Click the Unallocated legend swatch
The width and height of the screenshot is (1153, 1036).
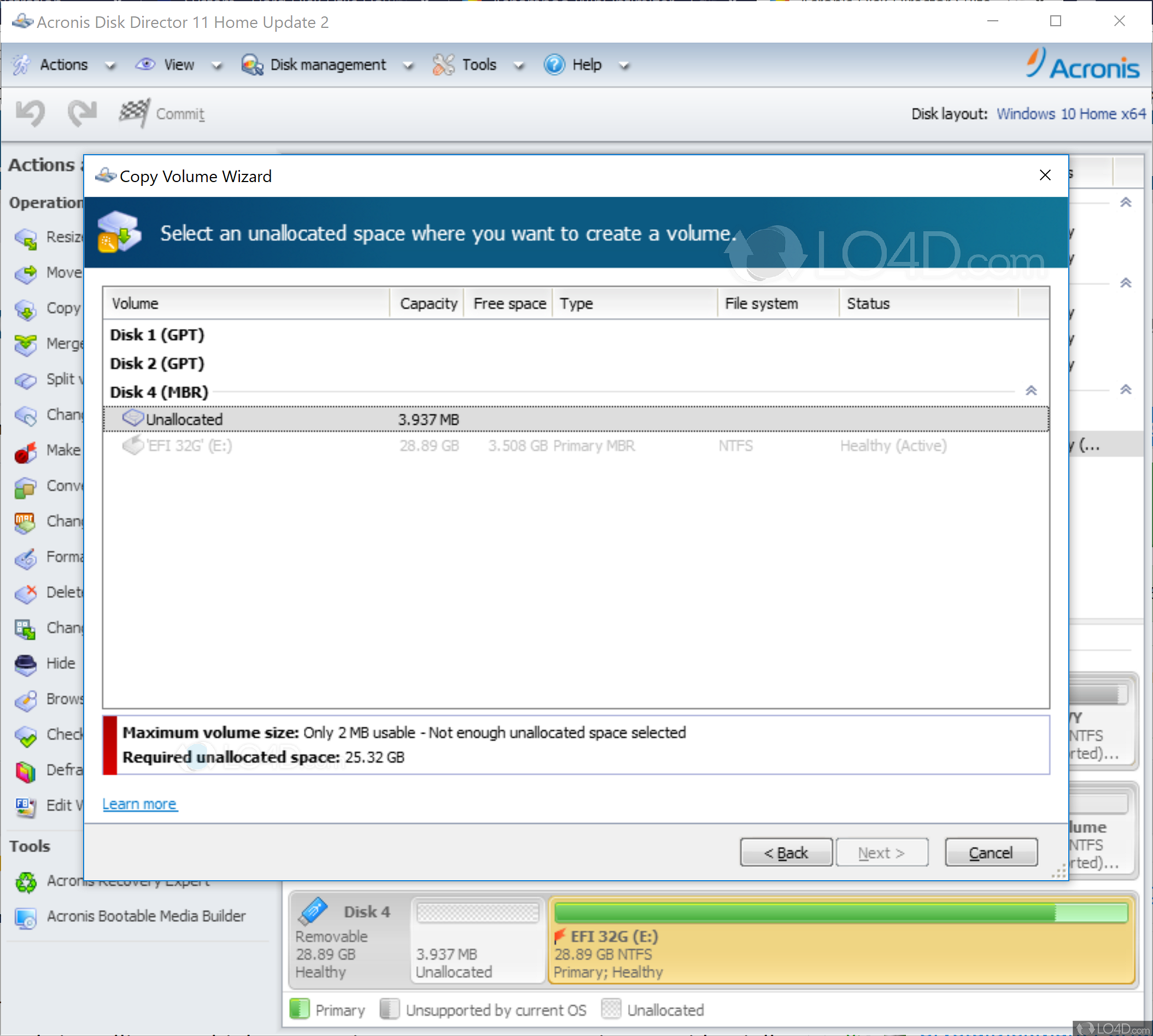point(611,1009)
